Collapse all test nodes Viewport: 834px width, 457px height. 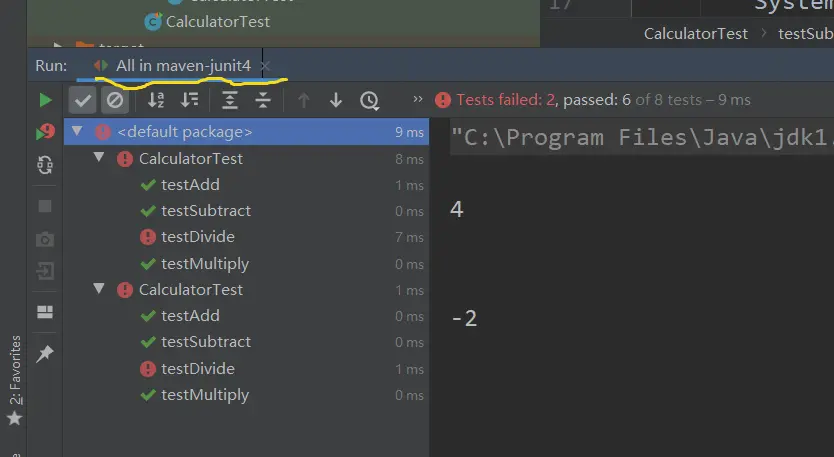point(263,100)
